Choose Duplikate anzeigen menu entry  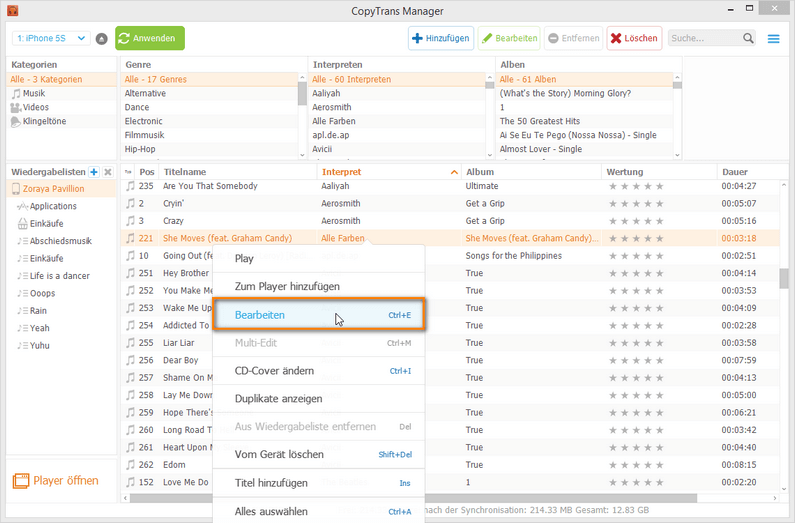[x=318, y=399]
